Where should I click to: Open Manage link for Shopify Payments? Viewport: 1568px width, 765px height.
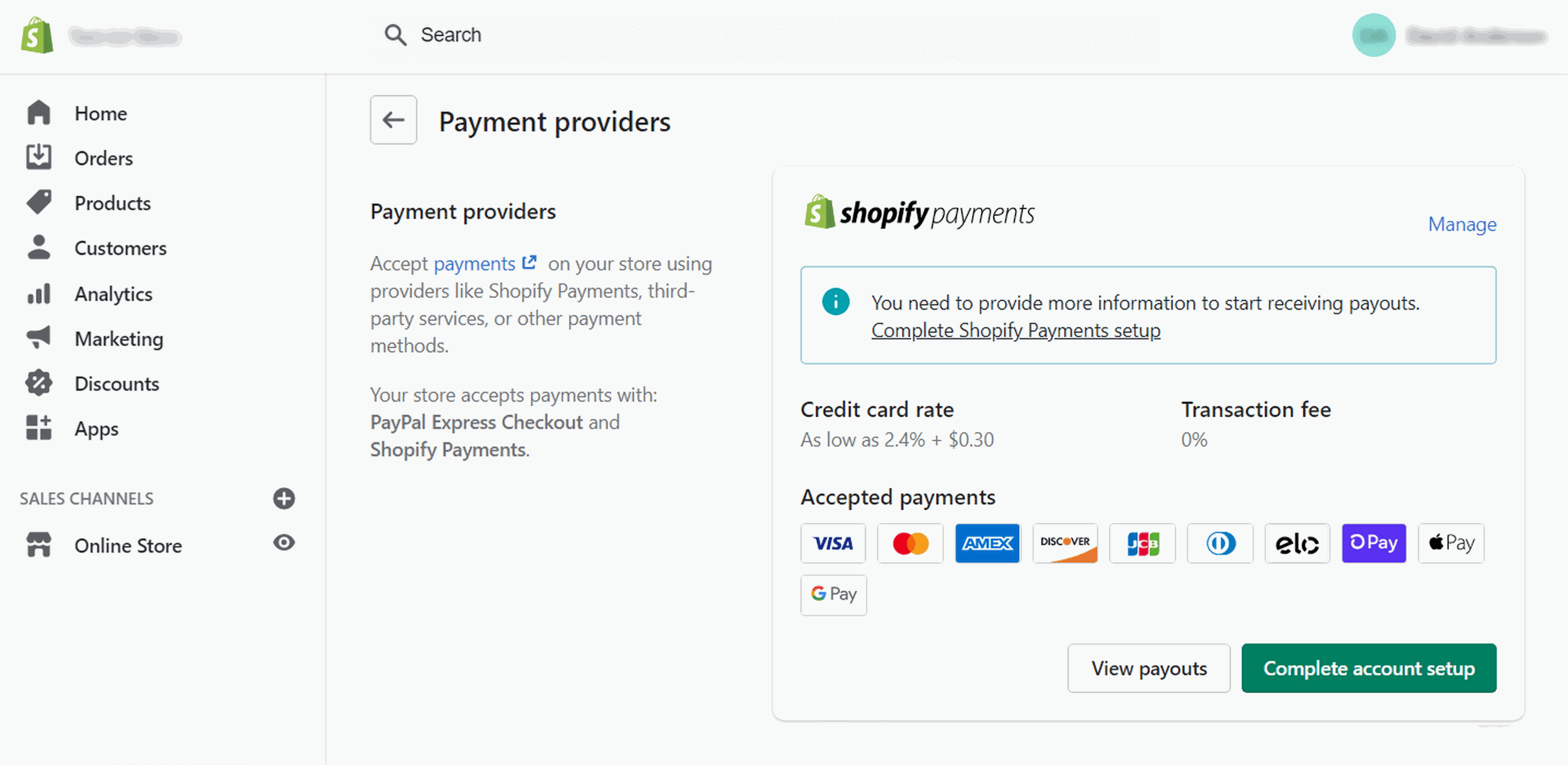click(1461, 225)
